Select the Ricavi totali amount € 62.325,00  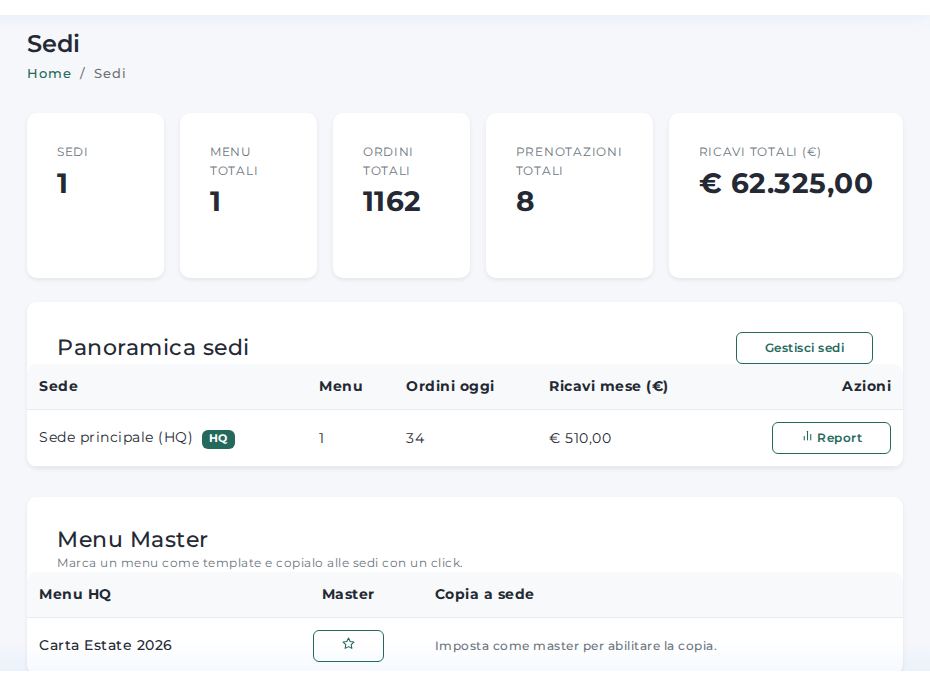(786, 183)
